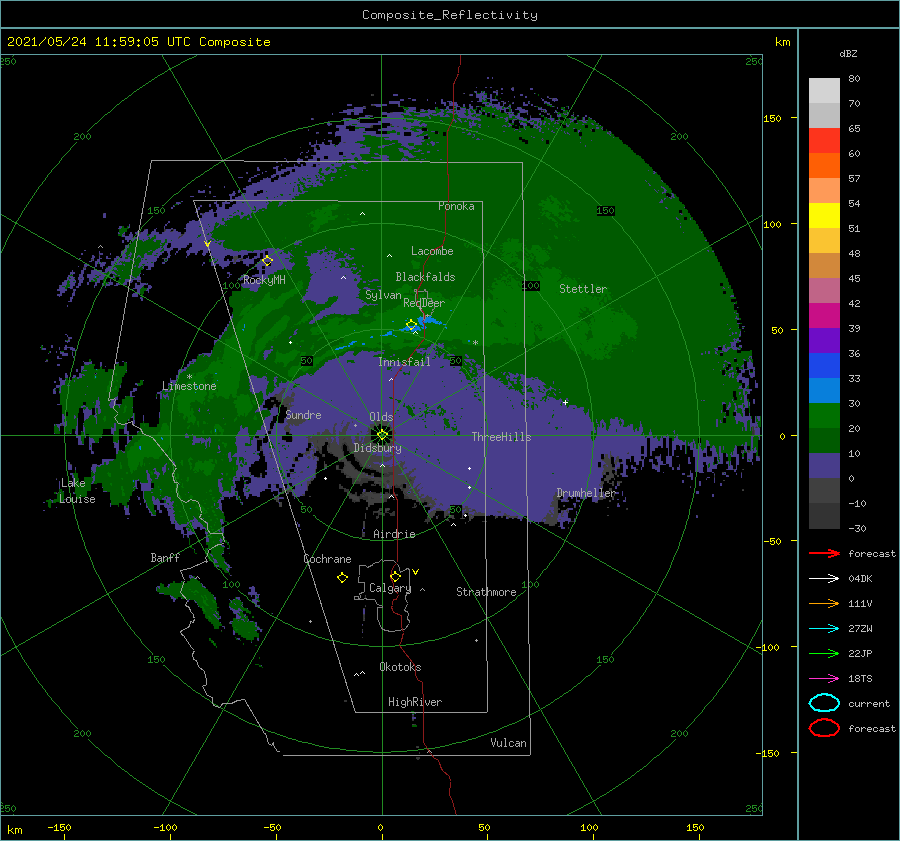Click the RedDeer city label
The image size is (900, 841).
click(x=424, y=303)
